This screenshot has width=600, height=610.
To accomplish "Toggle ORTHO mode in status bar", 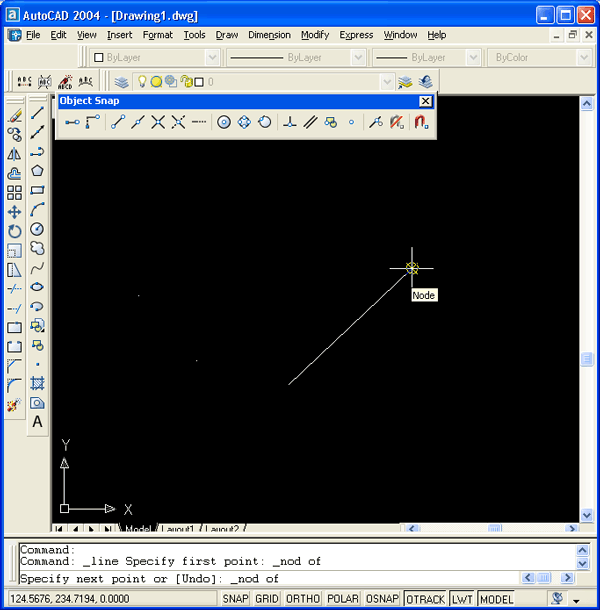I will [301, 599].
